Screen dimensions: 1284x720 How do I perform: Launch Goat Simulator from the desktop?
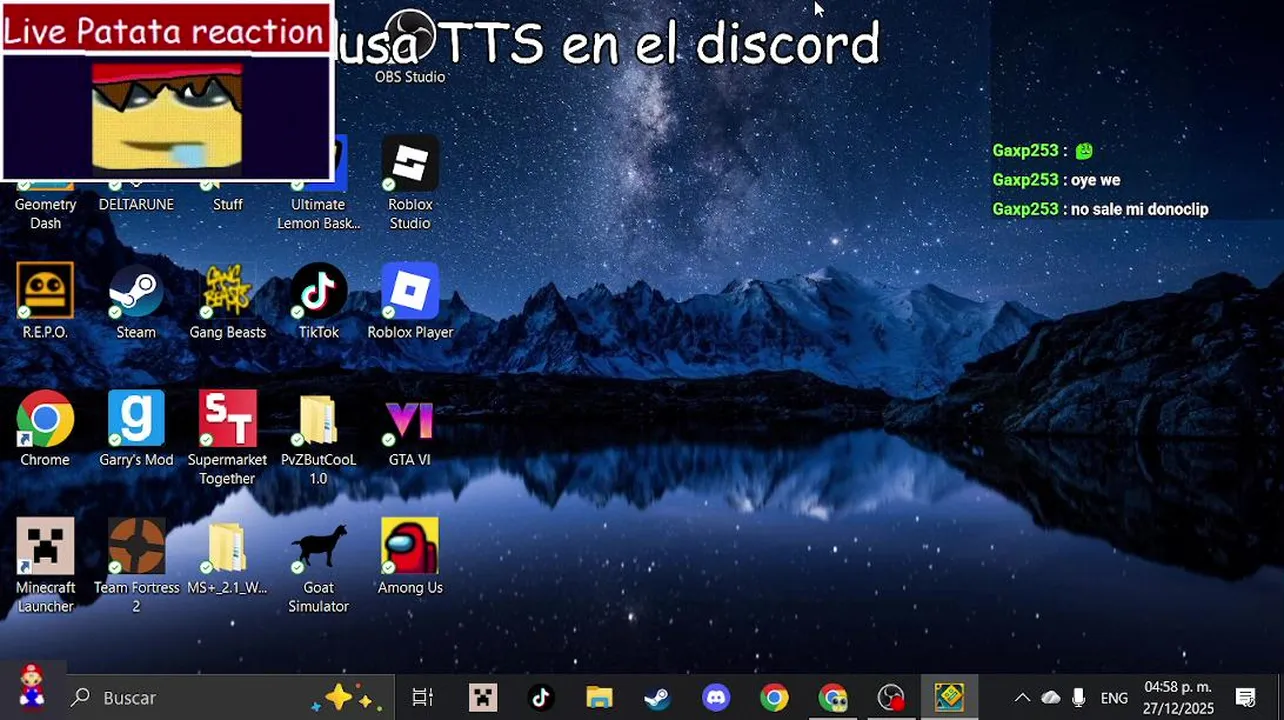tap(319, 566)
